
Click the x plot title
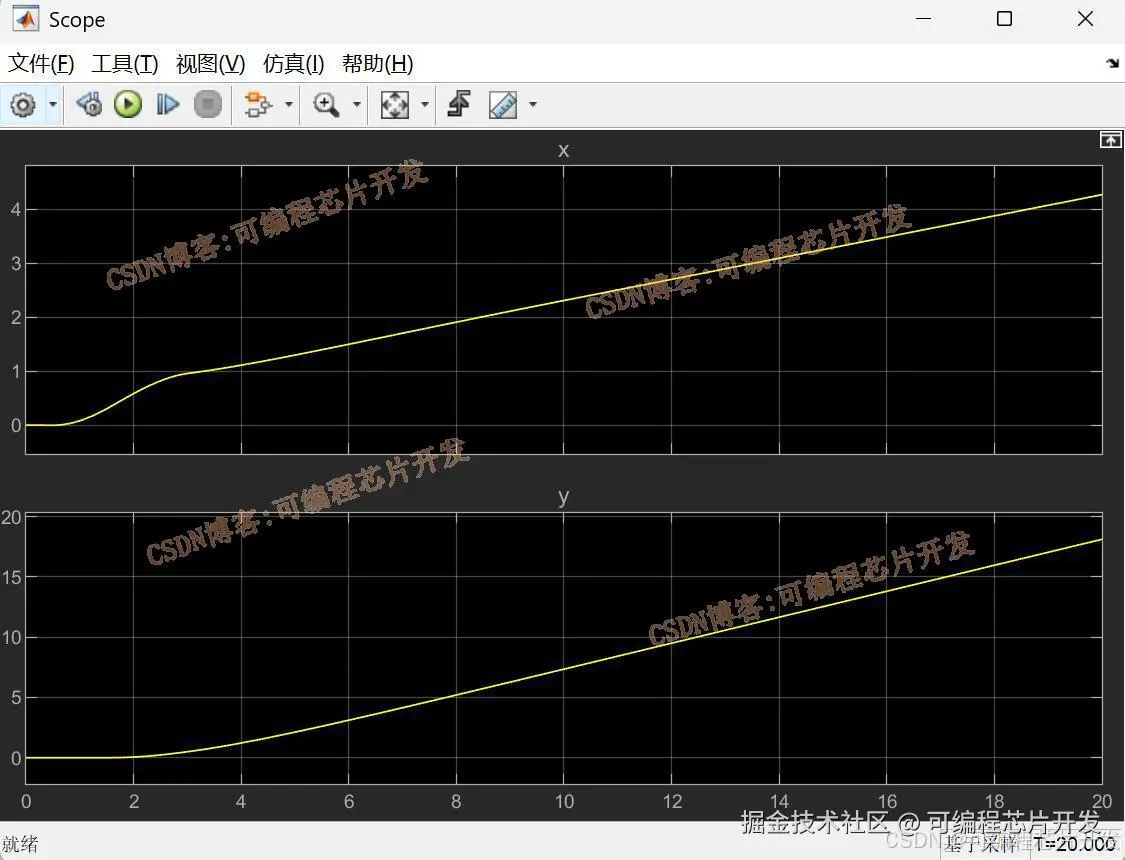(x=563, y=151)
